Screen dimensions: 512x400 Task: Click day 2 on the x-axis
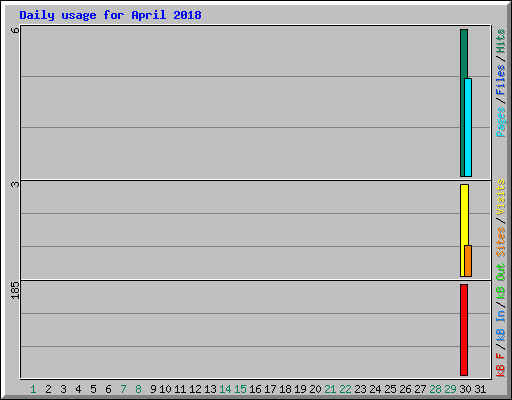48,389
